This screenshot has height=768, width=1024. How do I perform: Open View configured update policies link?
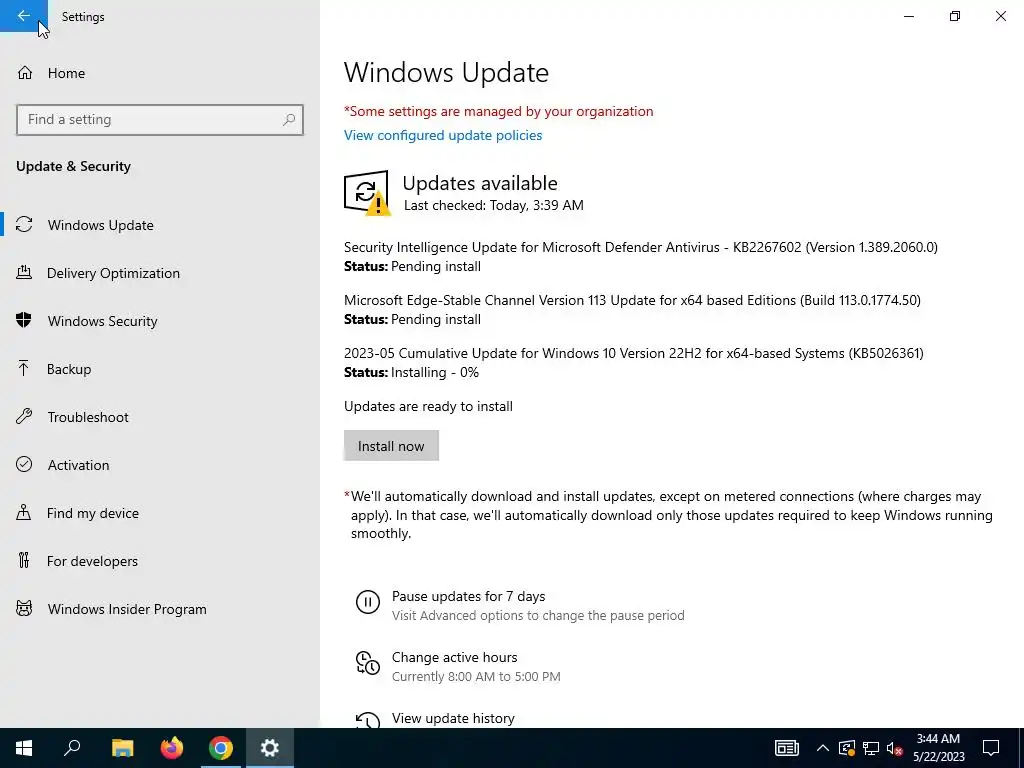click(443, 135)
